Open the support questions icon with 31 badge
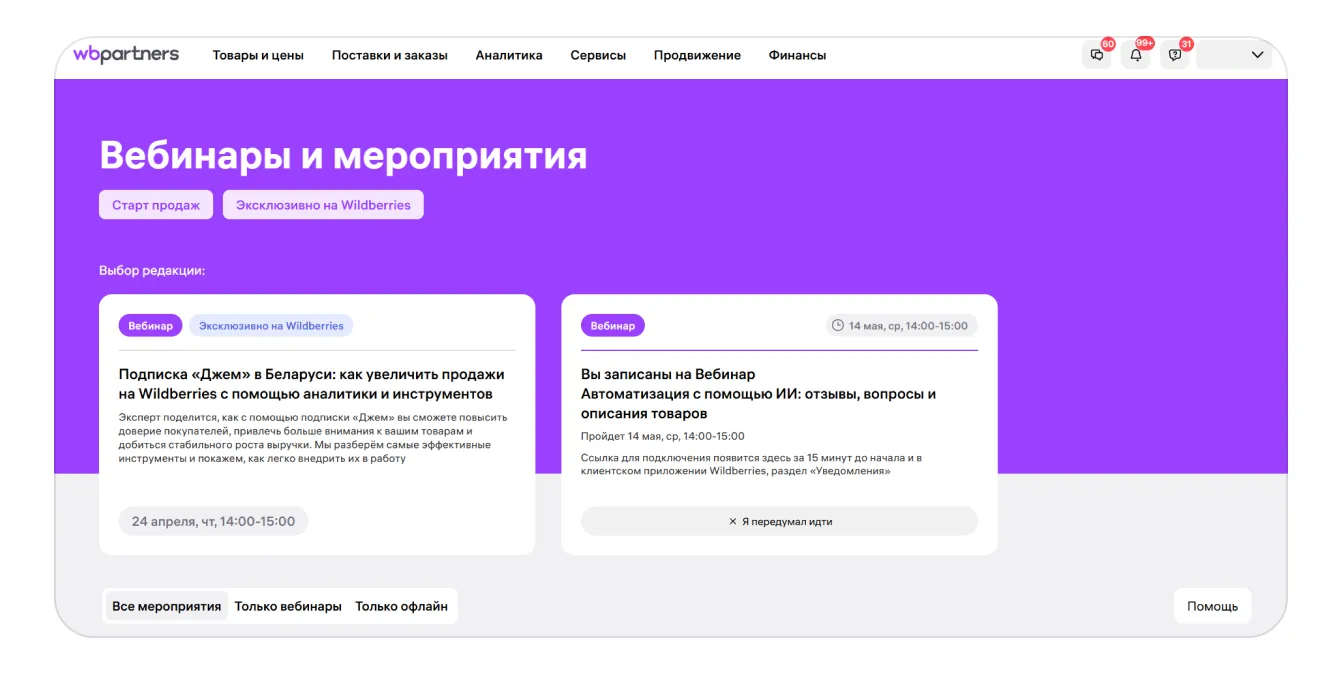The width and height of the screenshot is (1344, 674). (1175, 55)
